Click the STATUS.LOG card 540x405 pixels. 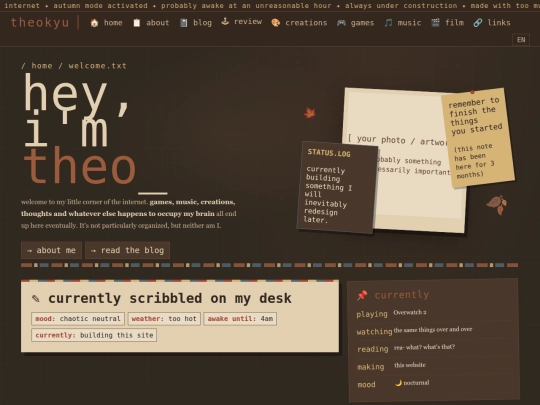[337, 187]
